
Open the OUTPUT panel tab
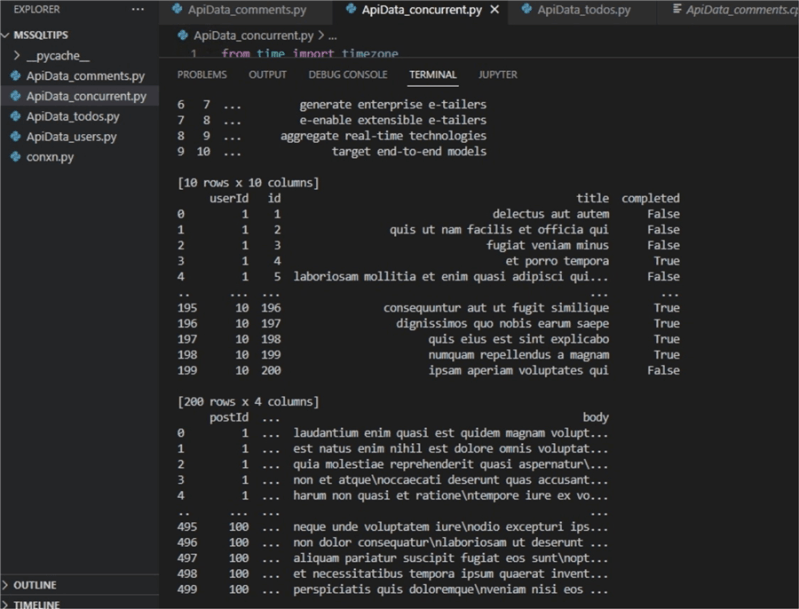[x=268, y=75]
